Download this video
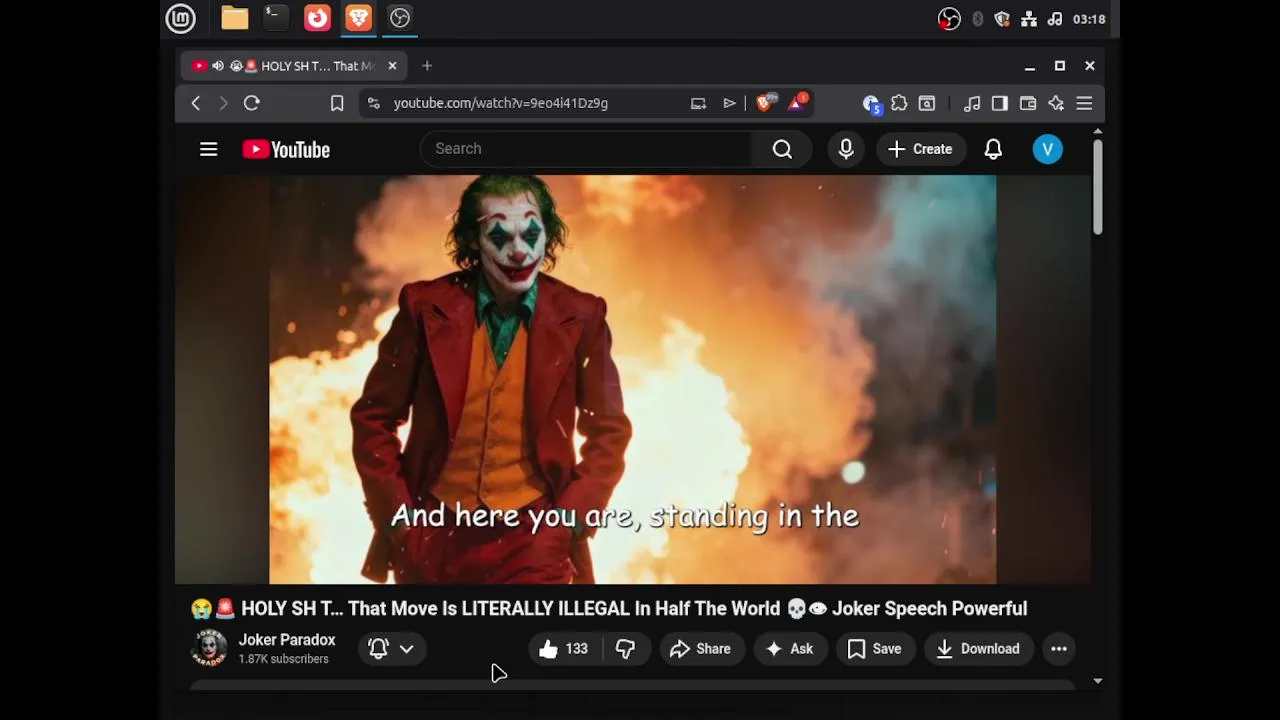 coord(978,649)
